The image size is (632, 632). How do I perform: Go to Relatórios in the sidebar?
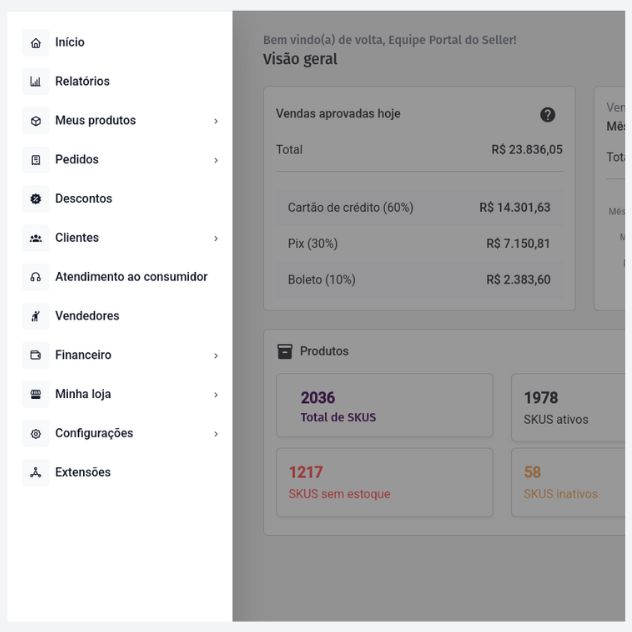tap(82, 82)
